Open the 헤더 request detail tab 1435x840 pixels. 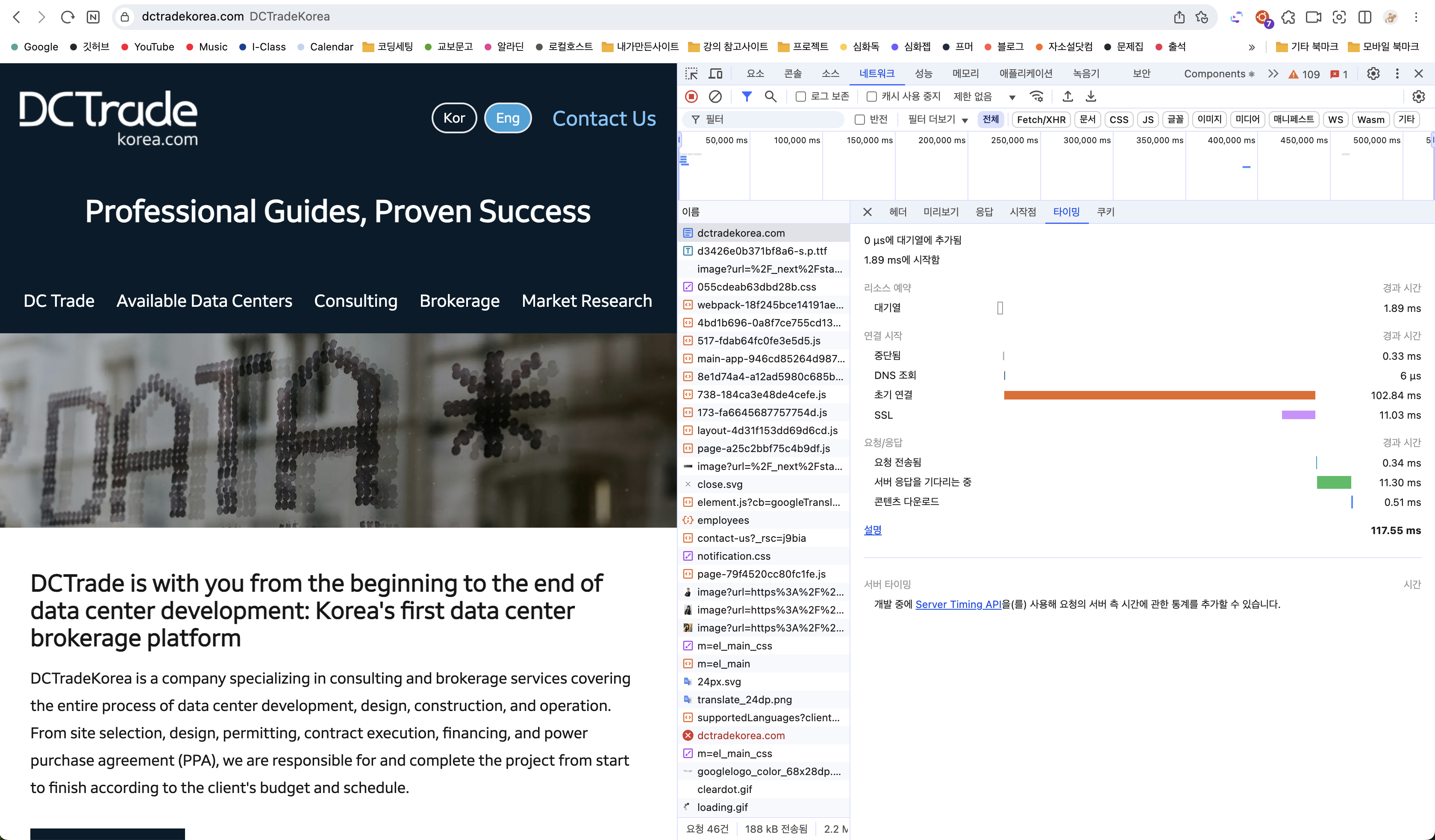[x=897, y=212]
